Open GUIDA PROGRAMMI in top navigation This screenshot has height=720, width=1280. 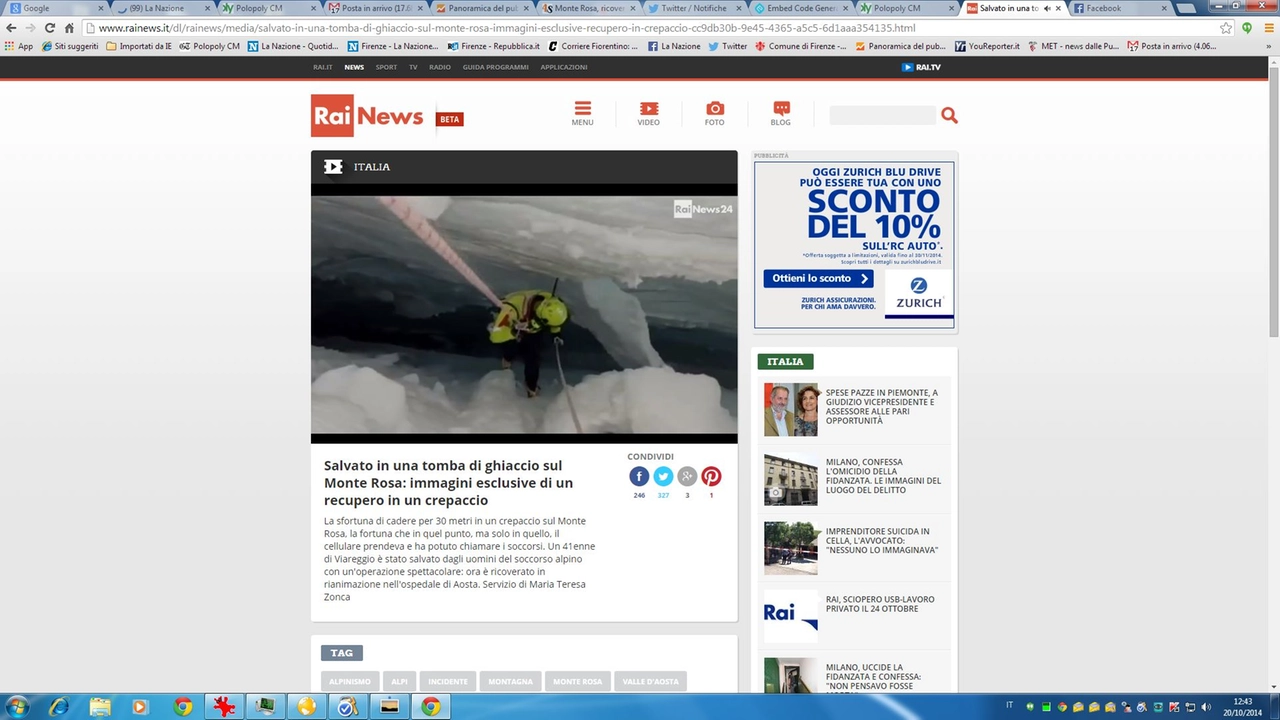point(495,67)
